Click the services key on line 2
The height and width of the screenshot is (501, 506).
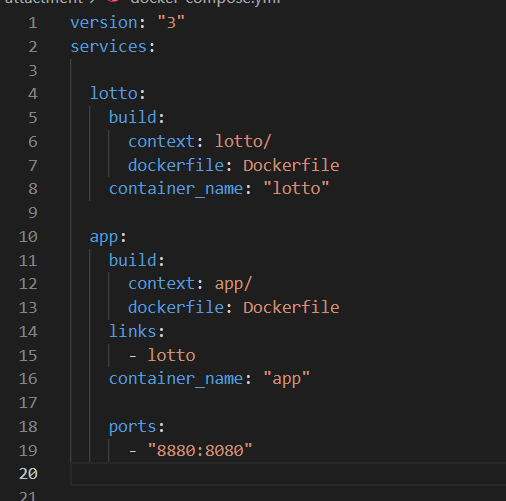[109, 47]
